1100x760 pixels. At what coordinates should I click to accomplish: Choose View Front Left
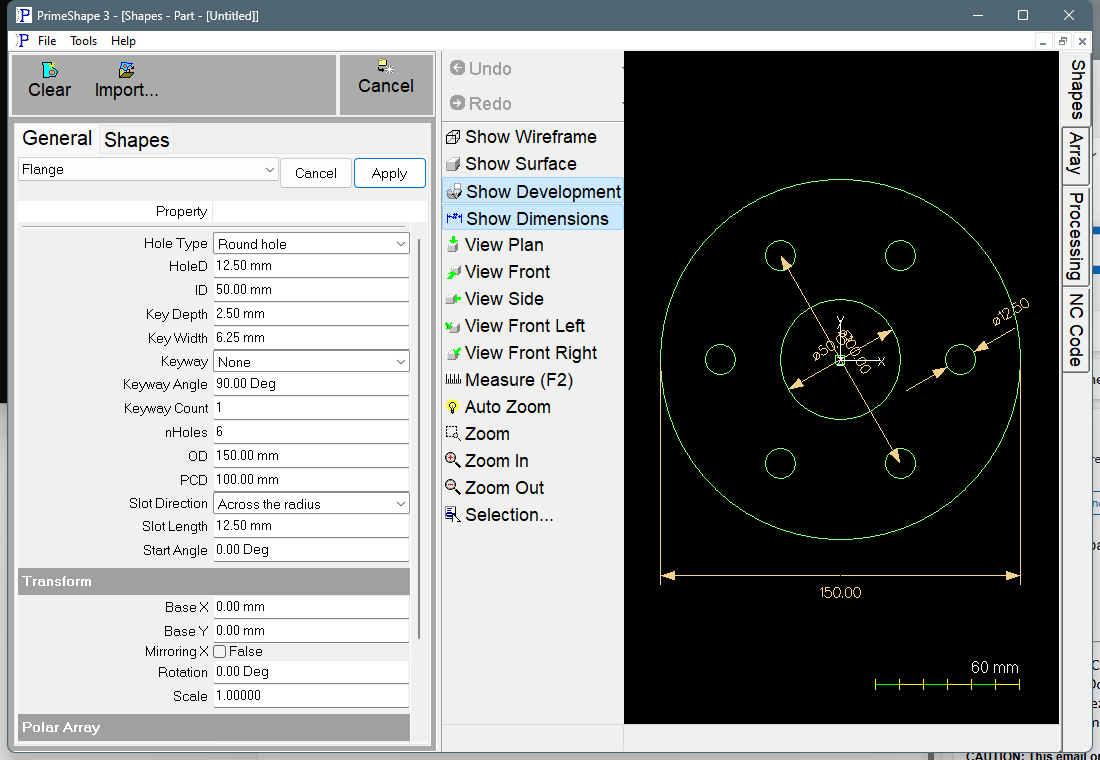click(515, 326)
